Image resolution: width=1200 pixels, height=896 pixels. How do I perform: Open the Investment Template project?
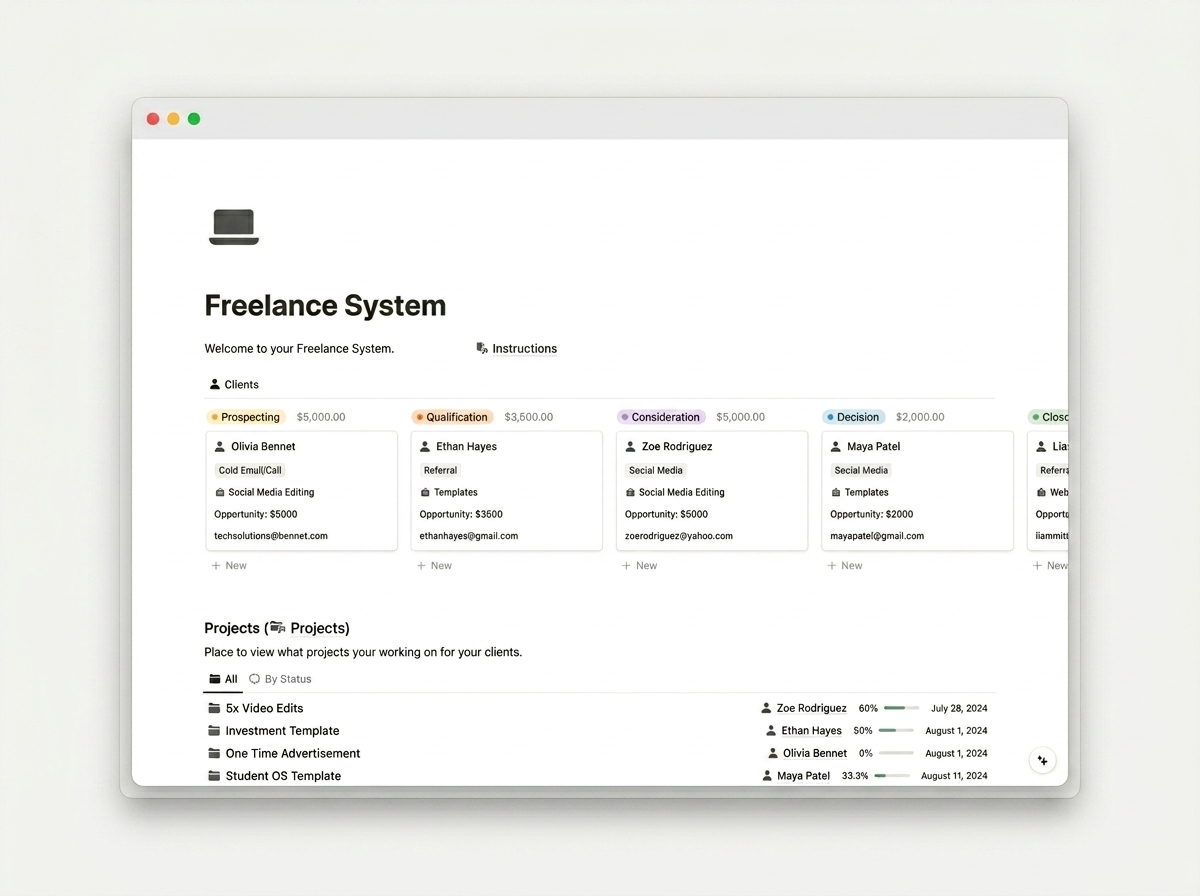click(282, 731)
